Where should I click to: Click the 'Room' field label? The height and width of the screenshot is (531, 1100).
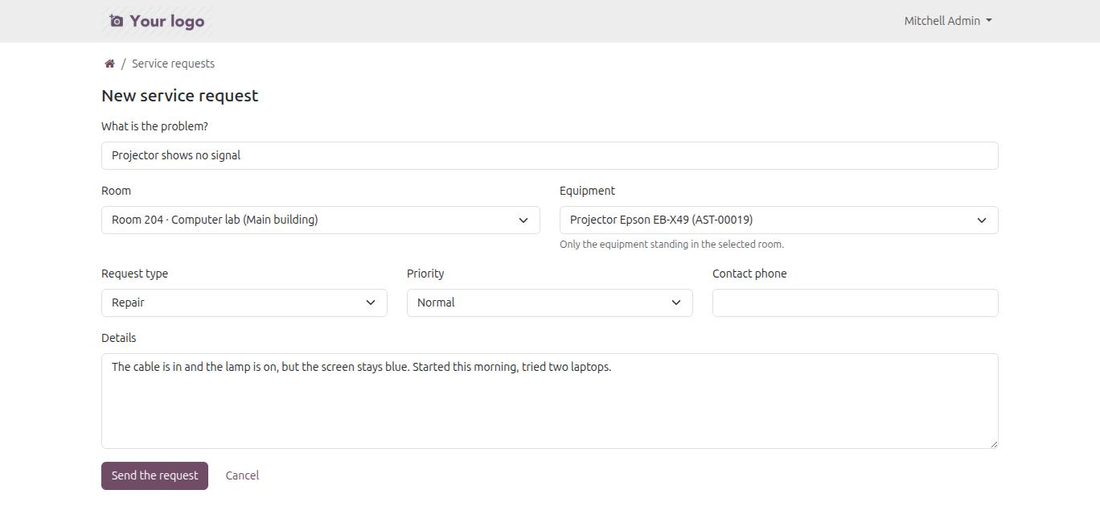click(x=116, y=191)
